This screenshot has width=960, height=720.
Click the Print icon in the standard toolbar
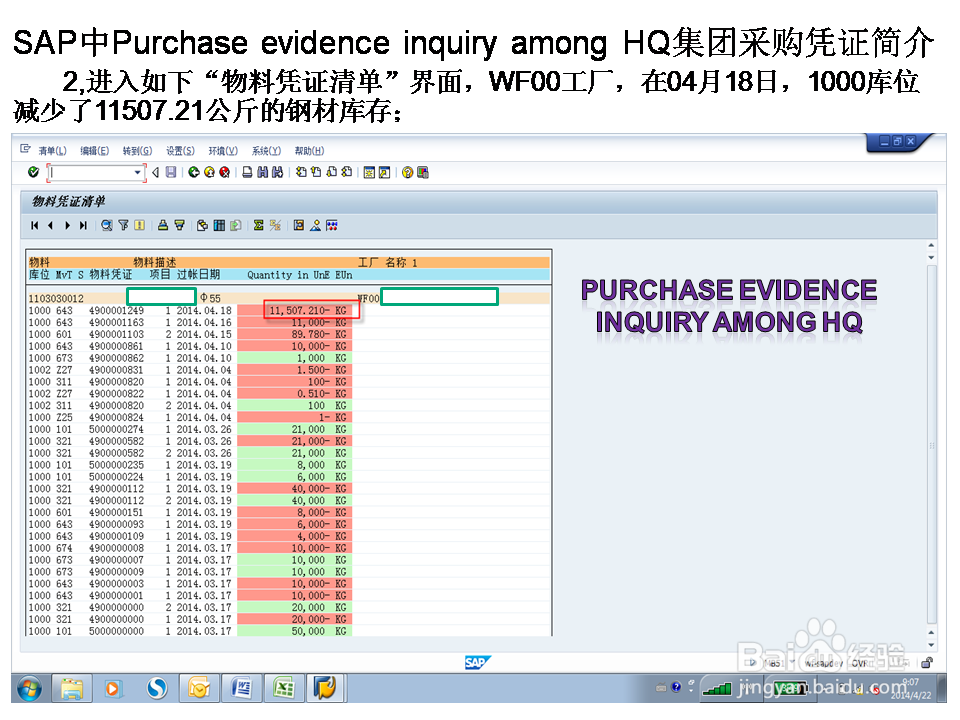pos(245,172)
